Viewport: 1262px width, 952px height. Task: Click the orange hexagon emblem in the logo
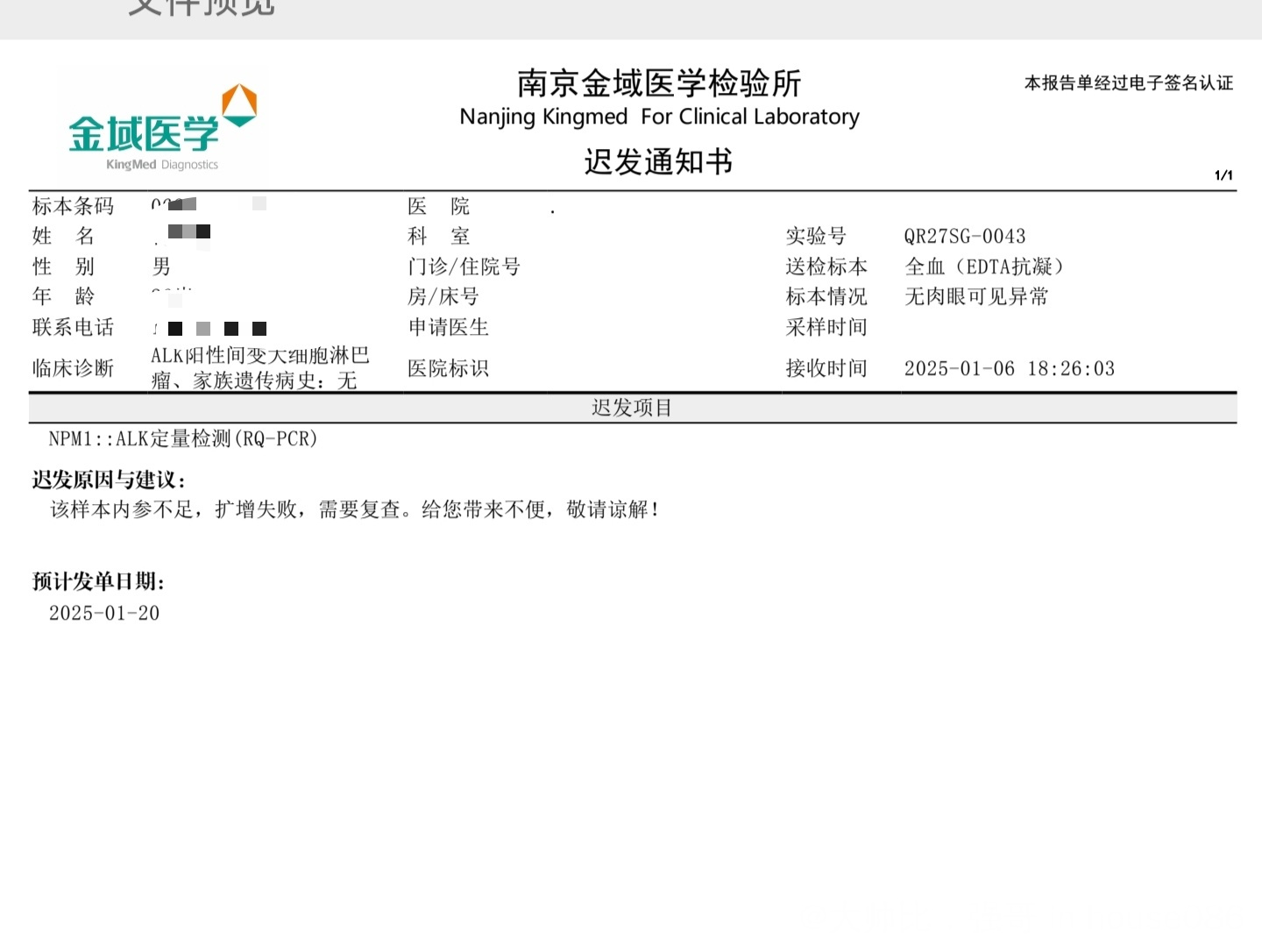click(x=239, y=105)
